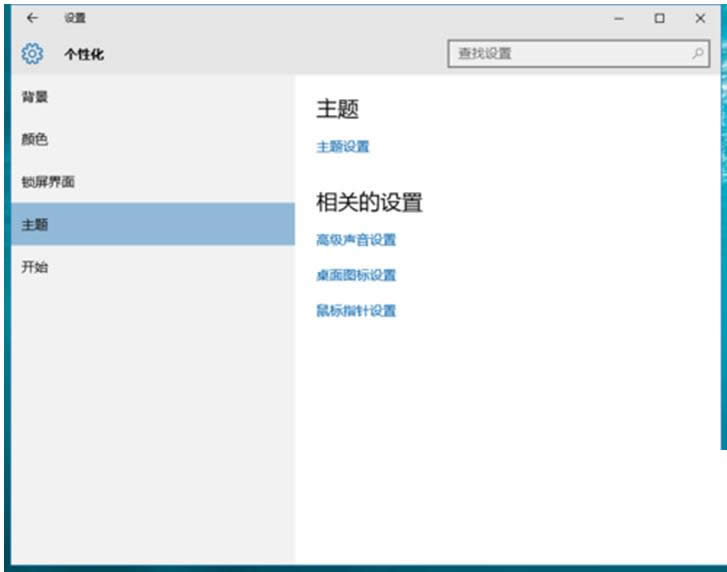
Task: Go to 锁屏界面 (Lock screen) settings
Action: (x=48, y=182)
